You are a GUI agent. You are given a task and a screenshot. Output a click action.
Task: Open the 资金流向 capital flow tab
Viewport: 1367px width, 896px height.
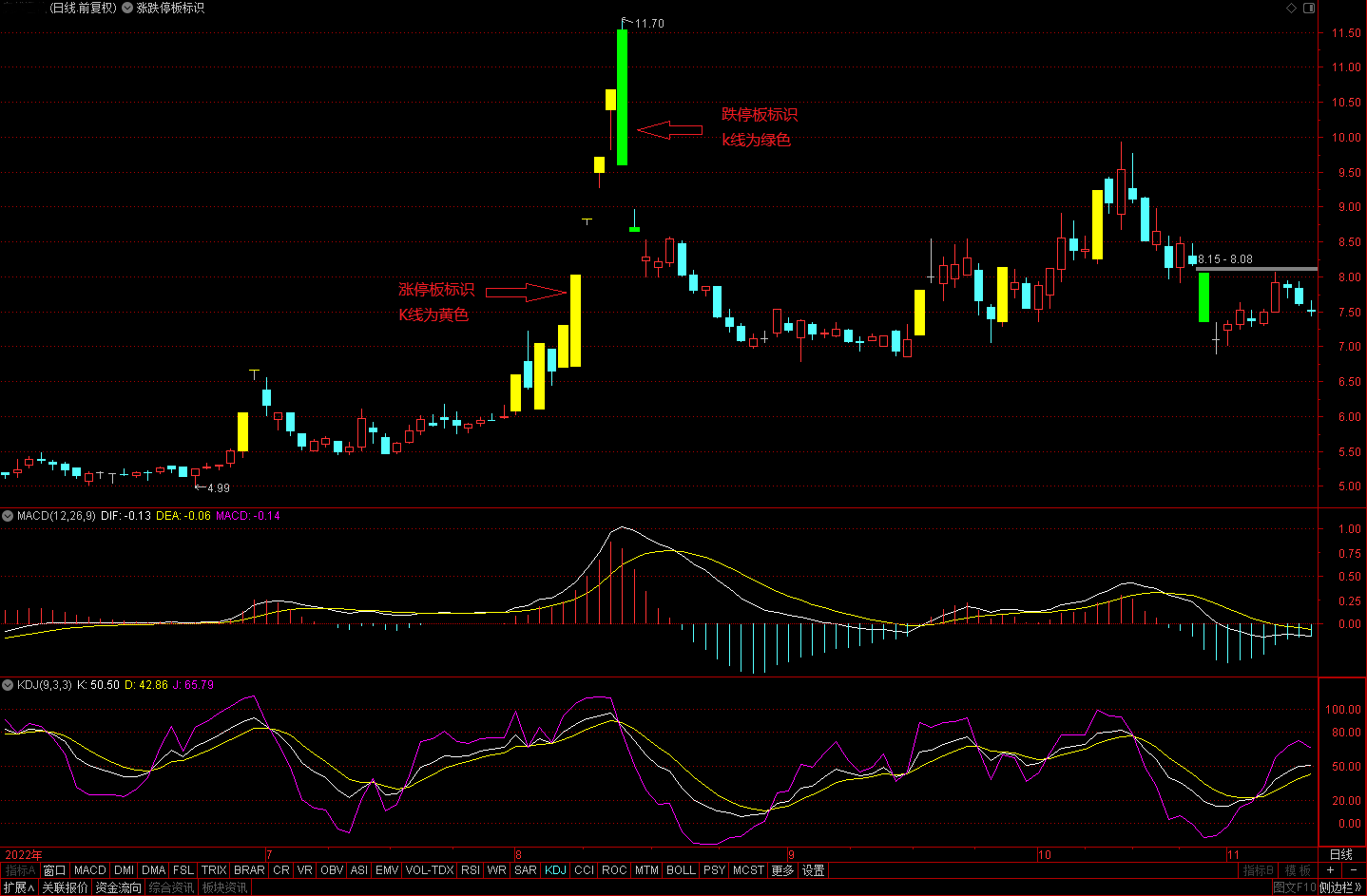[x=118, y=887]
